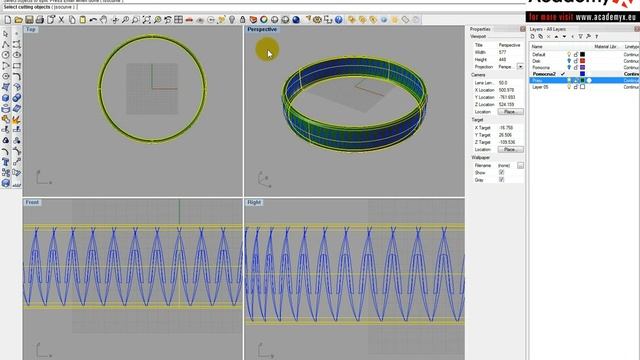Select the Text tool in left toolbar
The width and height of the screenshot is (640, 360).
[6, 162]
